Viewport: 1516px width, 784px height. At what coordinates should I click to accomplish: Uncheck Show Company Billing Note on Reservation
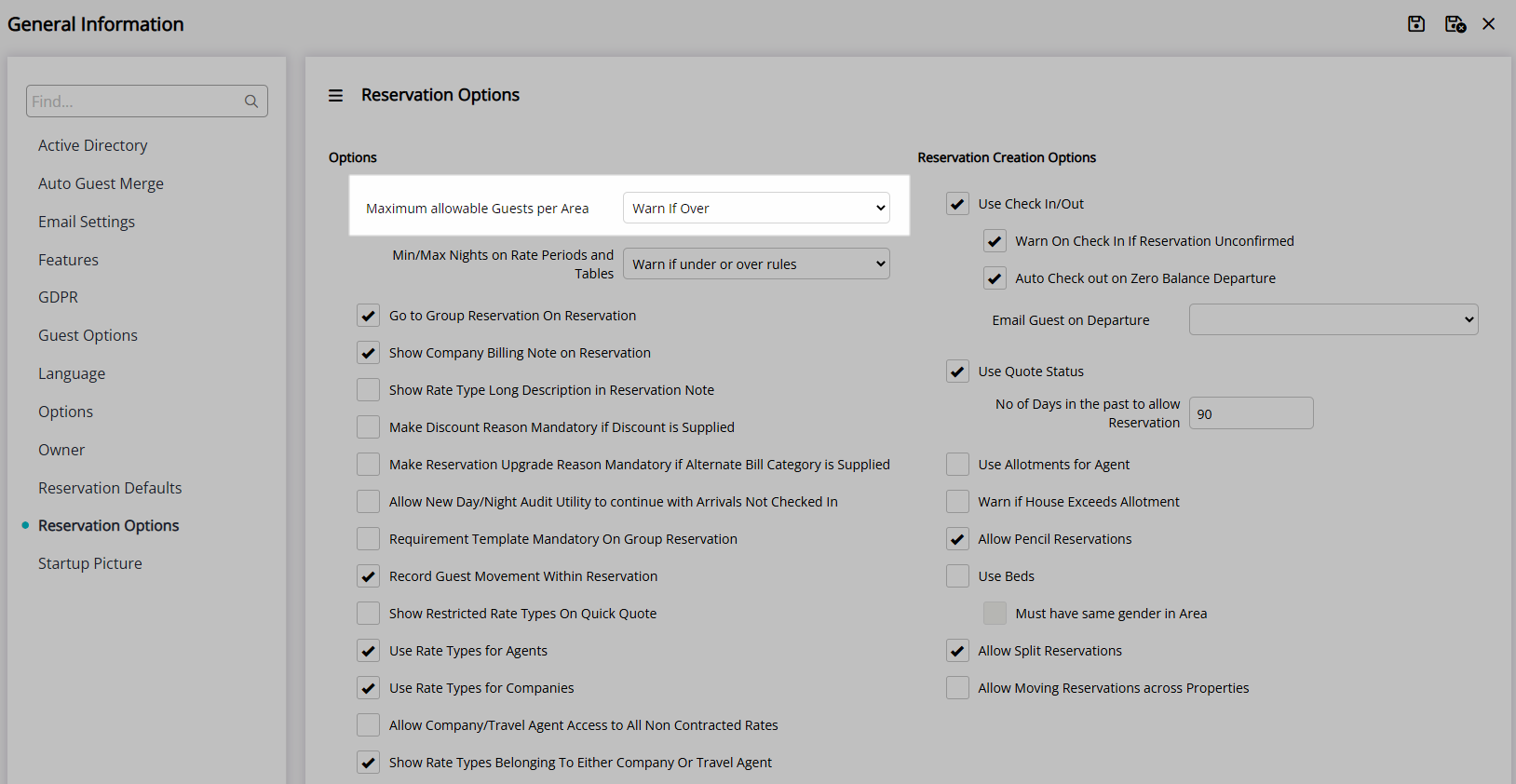pyautogui.click(x=368, y=353)
